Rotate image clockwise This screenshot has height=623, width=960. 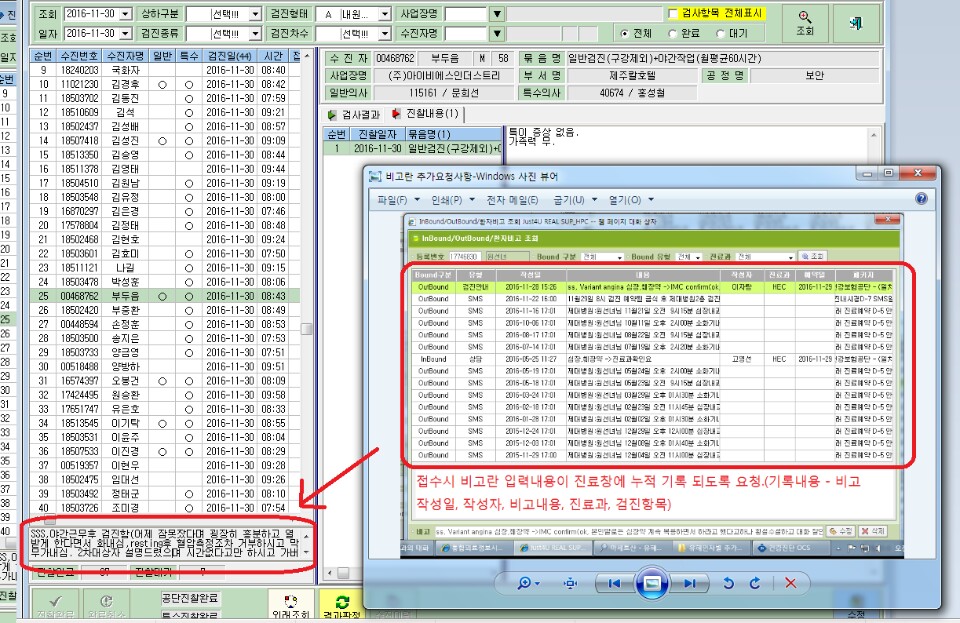pyautogui.click(x=755, y=583)
